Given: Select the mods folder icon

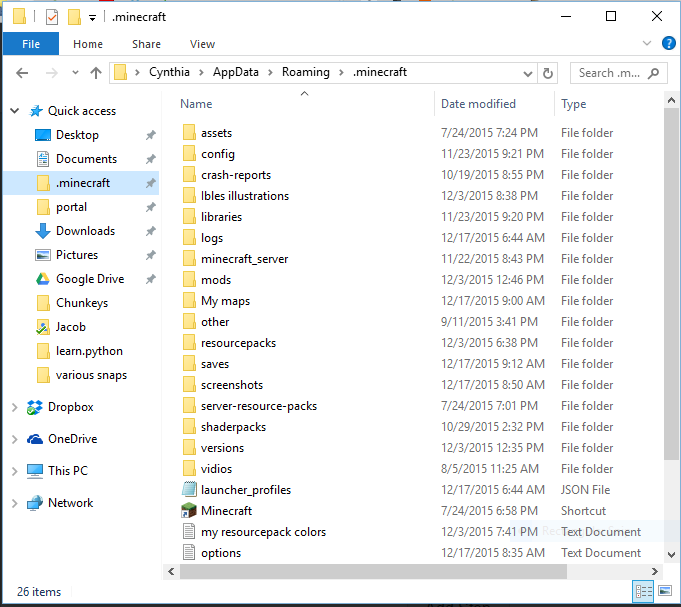Looking at the screenshot, I should 189,280.
